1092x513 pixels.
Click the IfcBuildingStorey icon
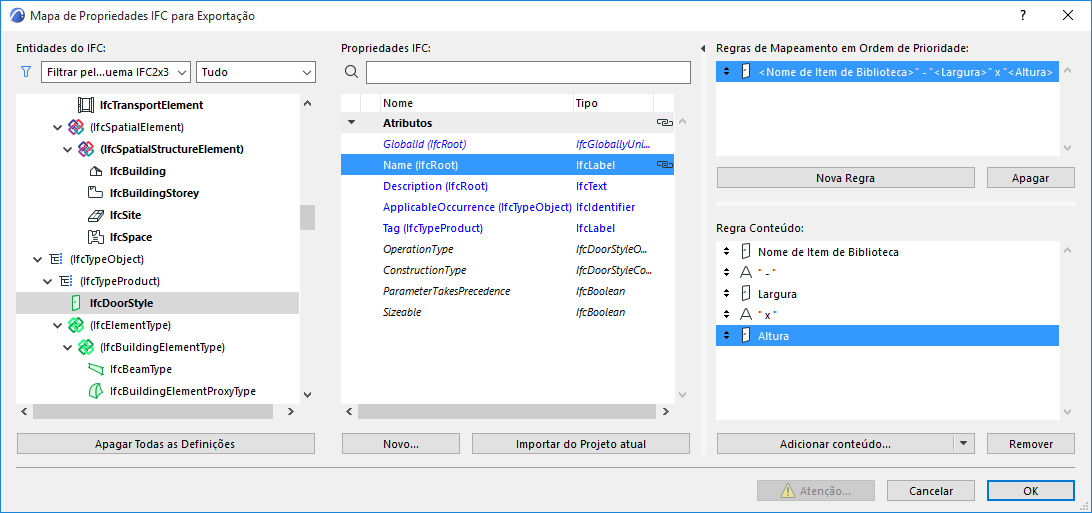96,193
